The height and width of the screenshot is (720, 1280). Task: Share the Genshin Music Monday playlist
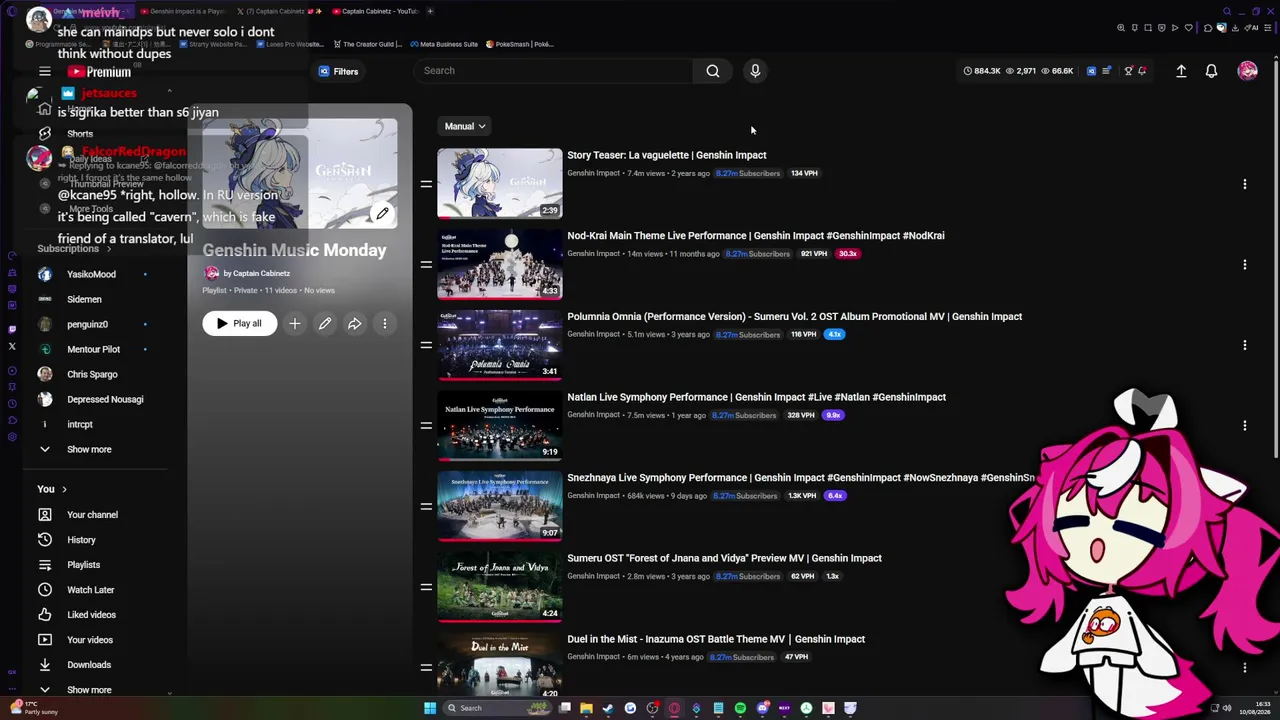click(x=355, y=324)
